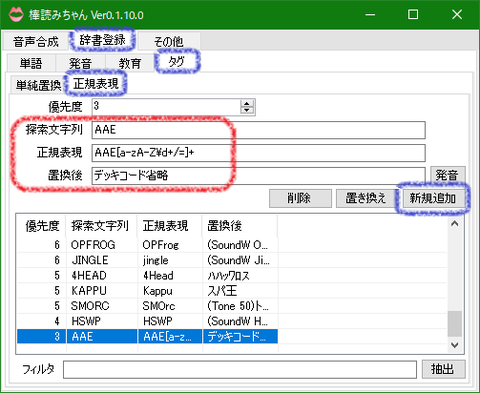Sort the list by the 優先度 column header
This screenshot has width=480, height=393.
pos(41,226)
